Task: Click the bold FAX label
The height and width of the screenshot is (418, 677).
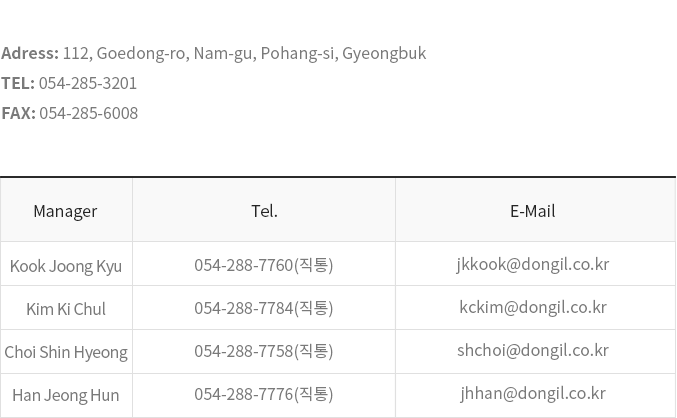Action: pyautogui.click(x=19, y=113)
